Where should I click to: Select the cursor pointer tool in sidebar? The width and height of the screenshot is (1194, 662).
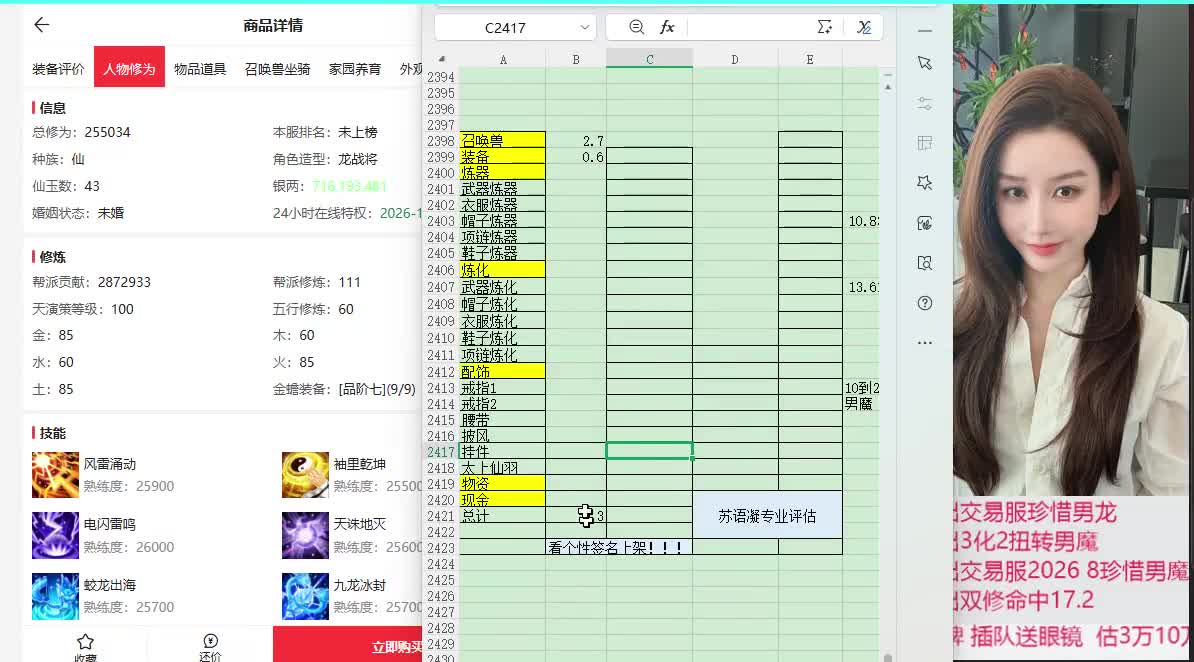[924, 63]
